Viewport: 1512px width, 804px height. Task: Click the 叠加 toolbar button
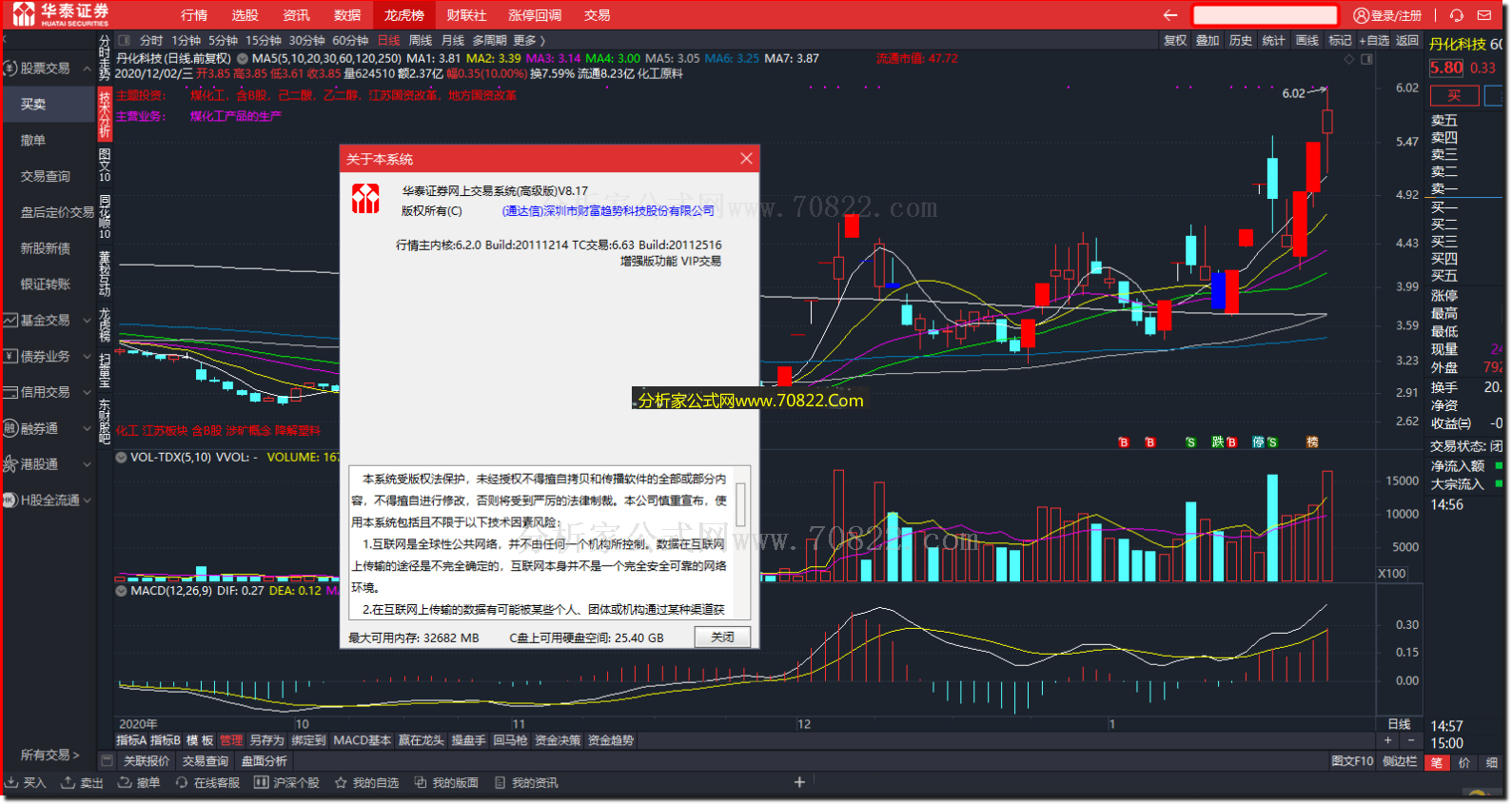tap(1208, 41)
